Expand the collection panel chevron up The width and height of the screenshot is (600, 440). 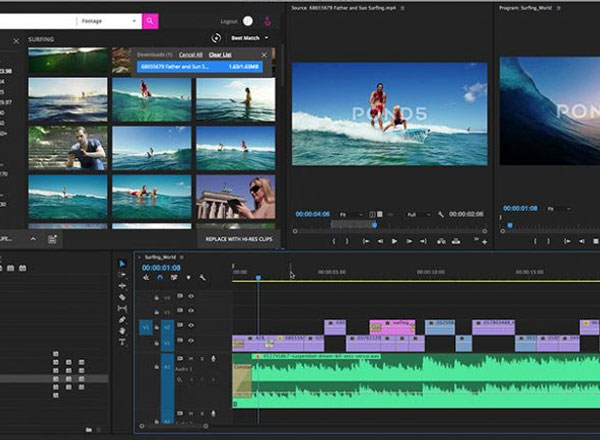tap(33, 239)
